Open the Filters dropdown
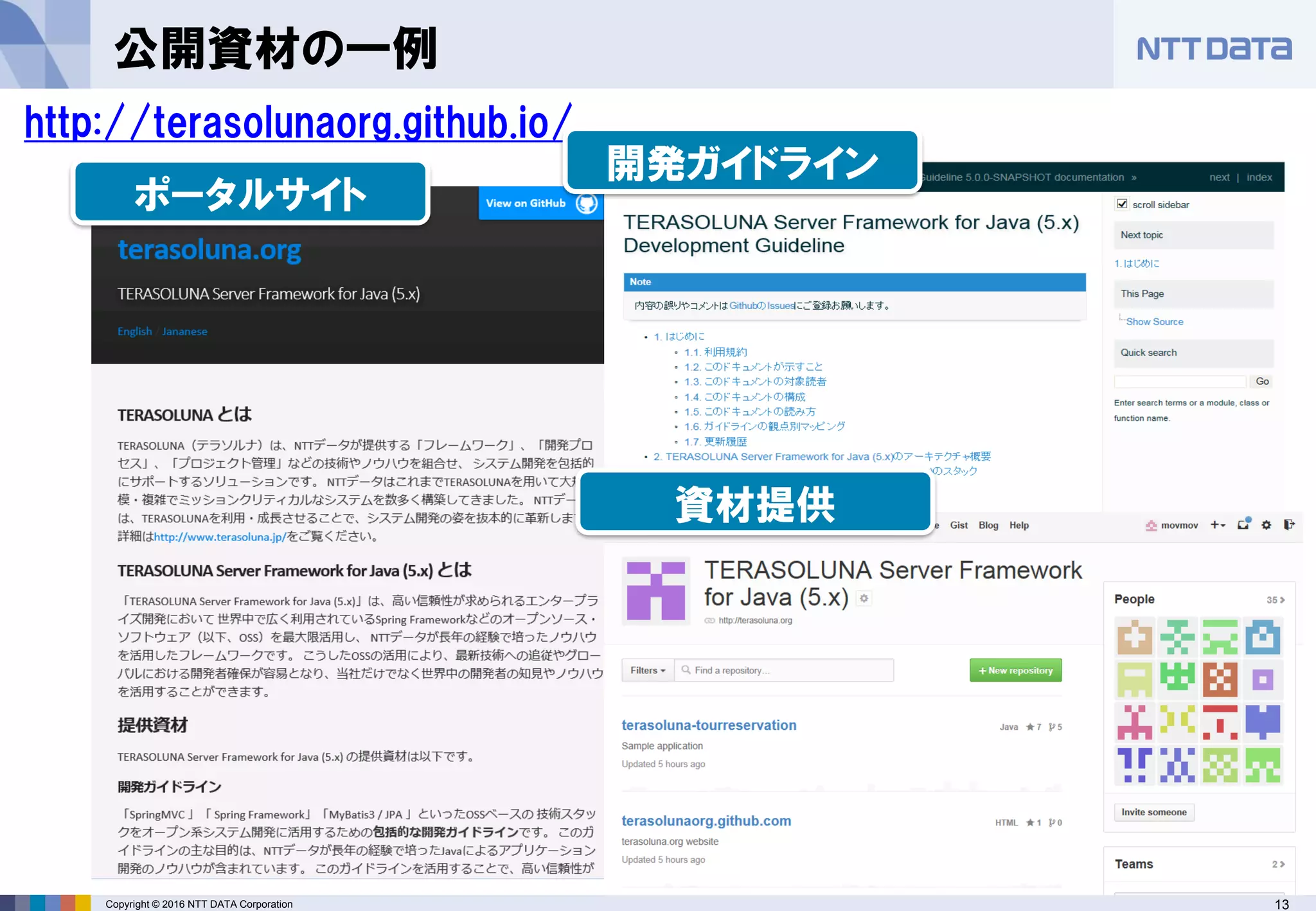The height and width of the screenshot is (911, 1316). click(x=648, y=670)
